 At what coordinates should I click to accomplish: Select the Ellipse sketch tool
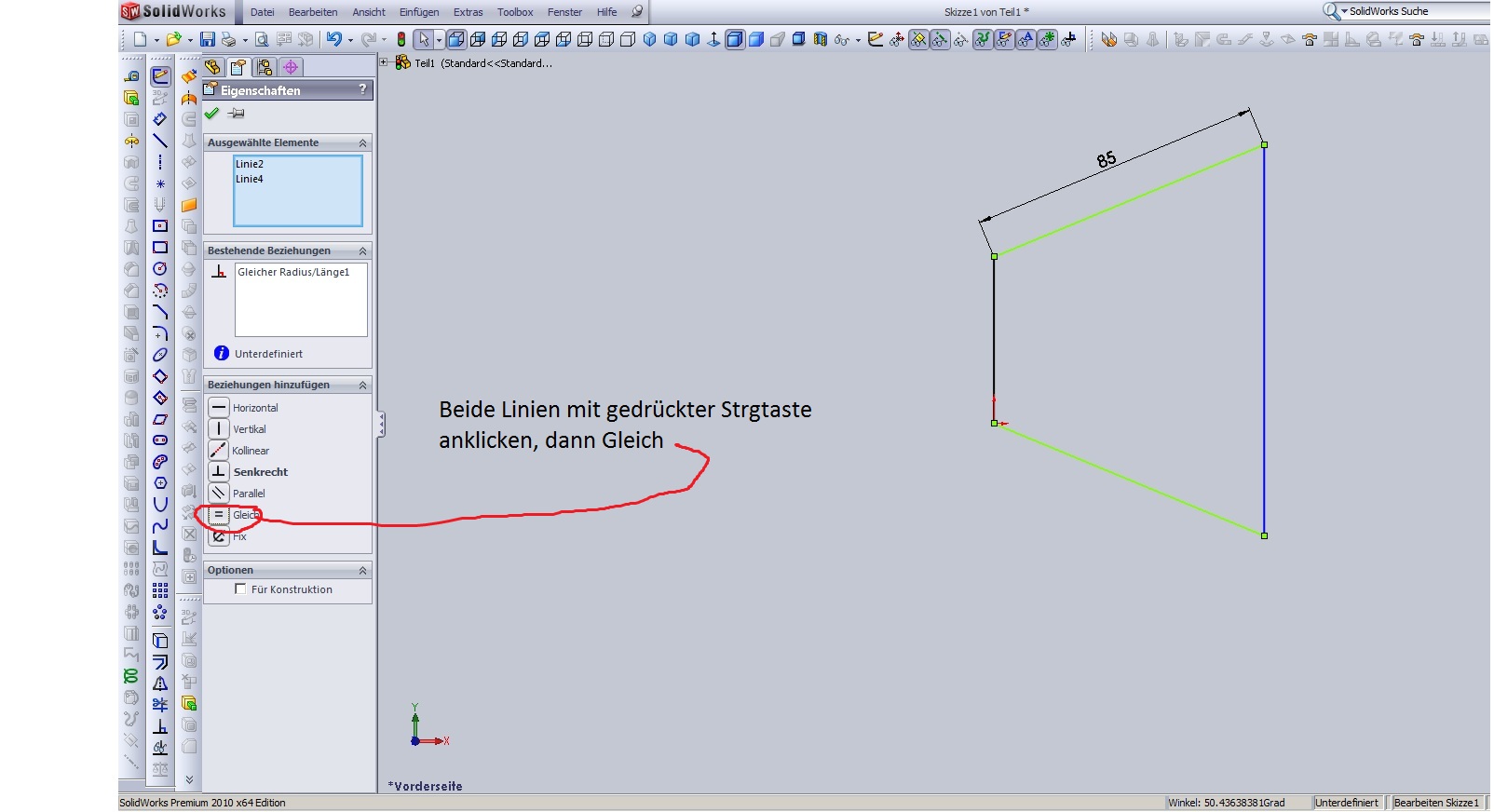(160, 355)
